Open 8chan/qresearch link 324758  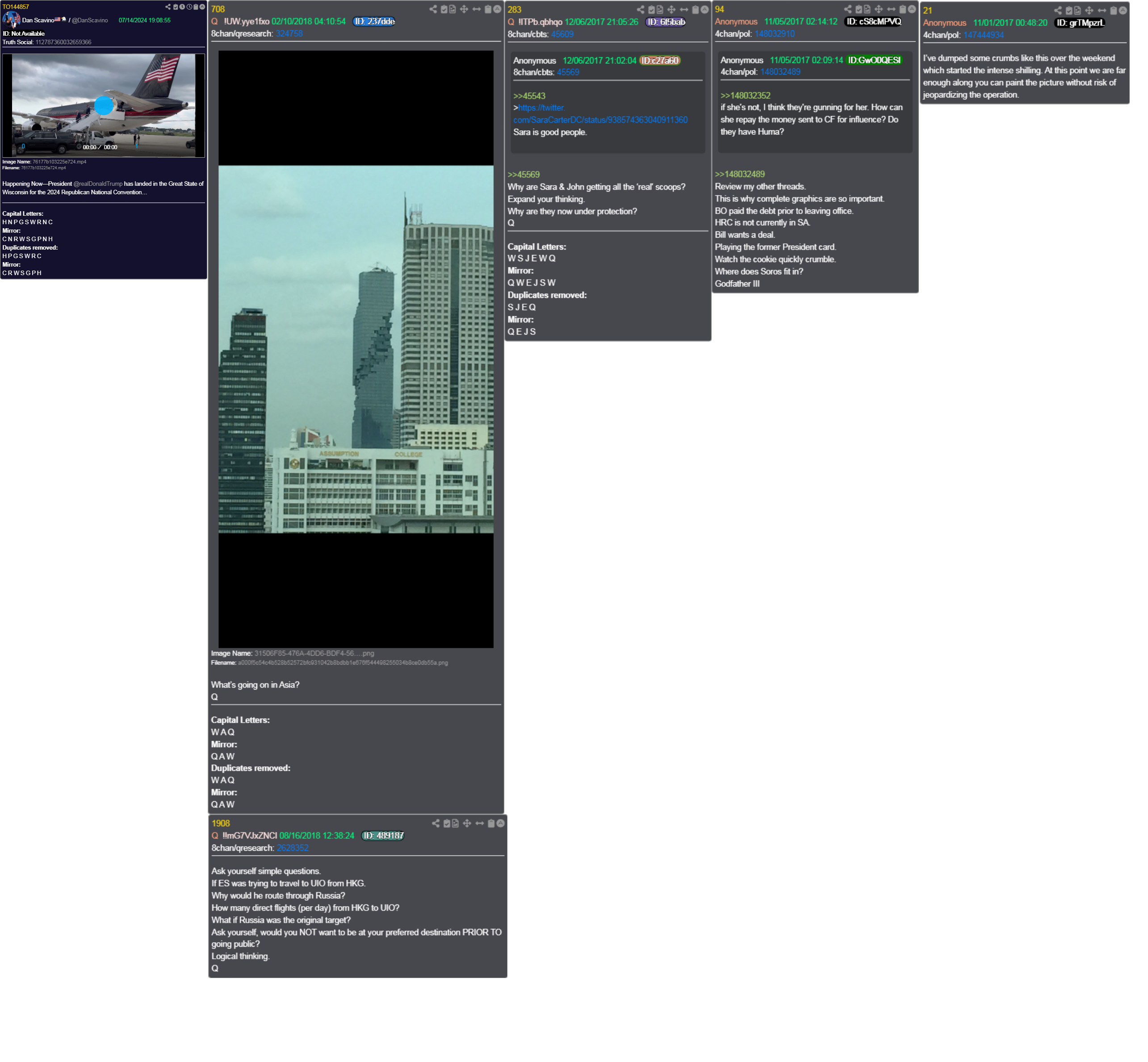coord(289,34)
